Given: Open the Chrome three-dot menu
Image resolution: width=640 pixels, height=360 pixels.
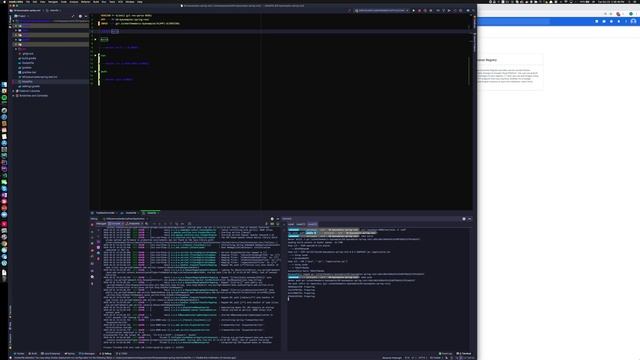Looking at the screenshot, I should point(636,13).
